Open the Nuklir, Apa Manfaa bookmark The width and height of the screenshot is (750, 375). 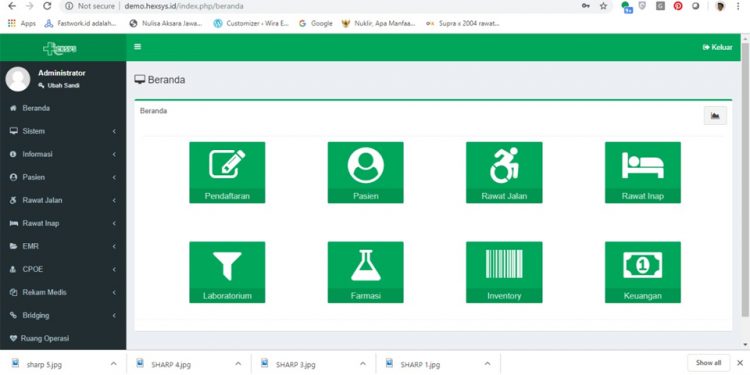(378, 23)
